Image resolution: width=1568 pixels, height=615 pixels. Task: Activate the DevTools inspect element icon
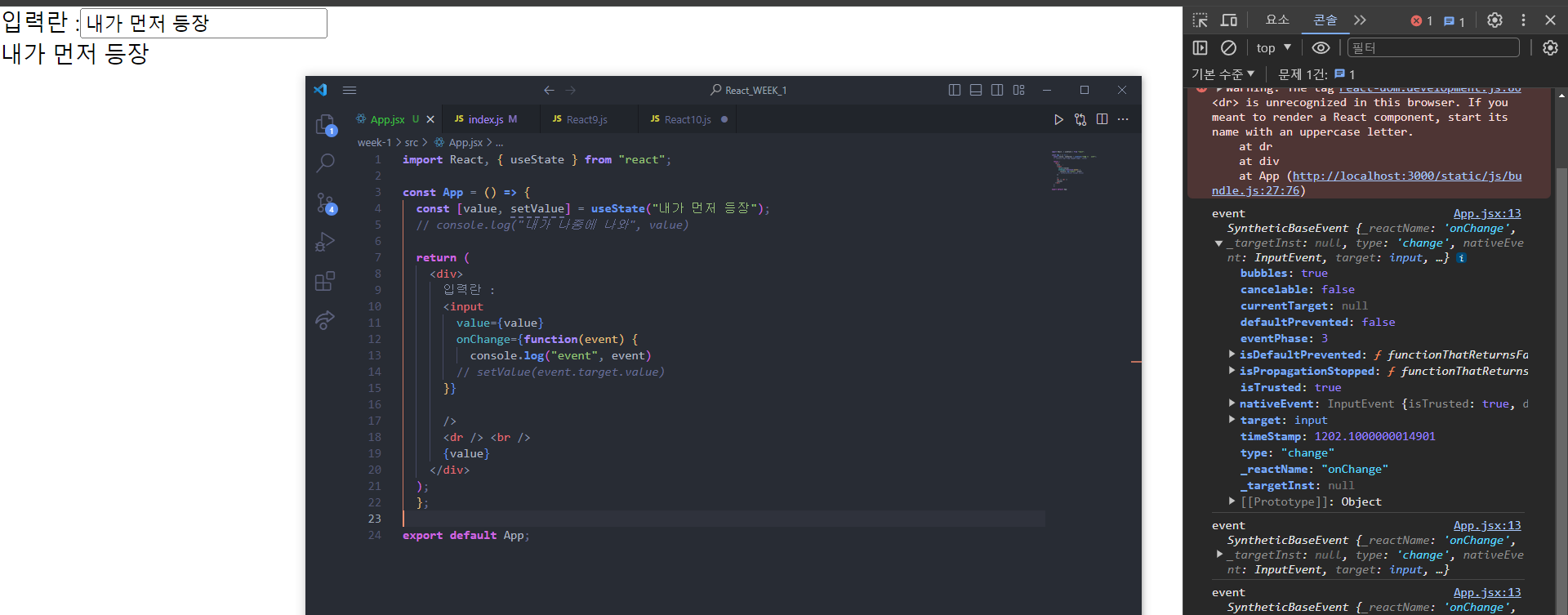pos(1200,20)
